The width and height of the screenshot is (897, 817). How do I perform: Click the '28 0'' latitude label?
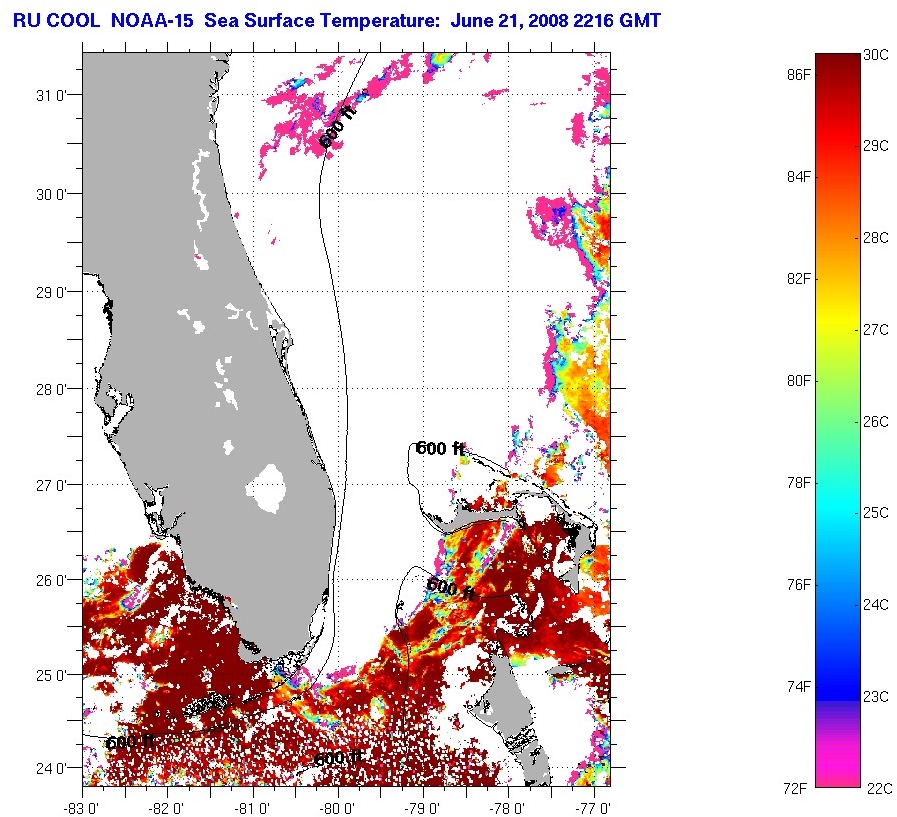51,390
